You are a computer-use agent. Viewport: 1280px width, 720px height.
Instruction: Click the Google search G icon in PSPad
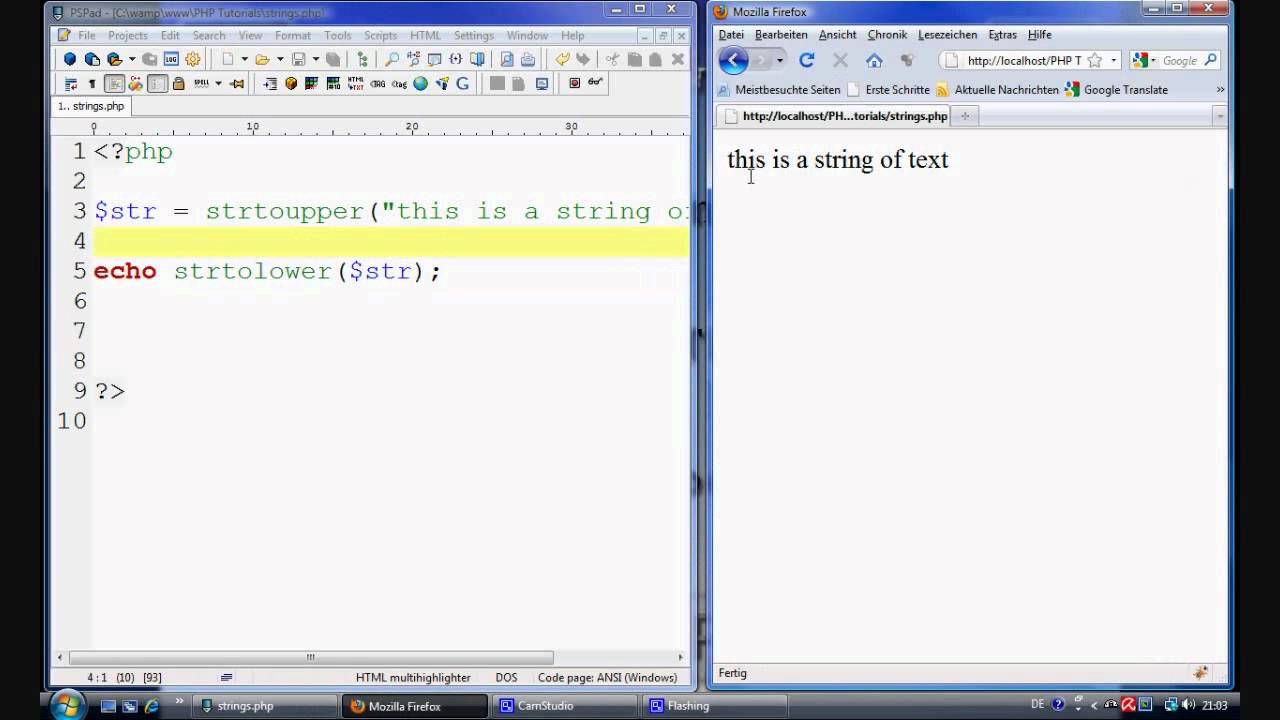[463, 84]
